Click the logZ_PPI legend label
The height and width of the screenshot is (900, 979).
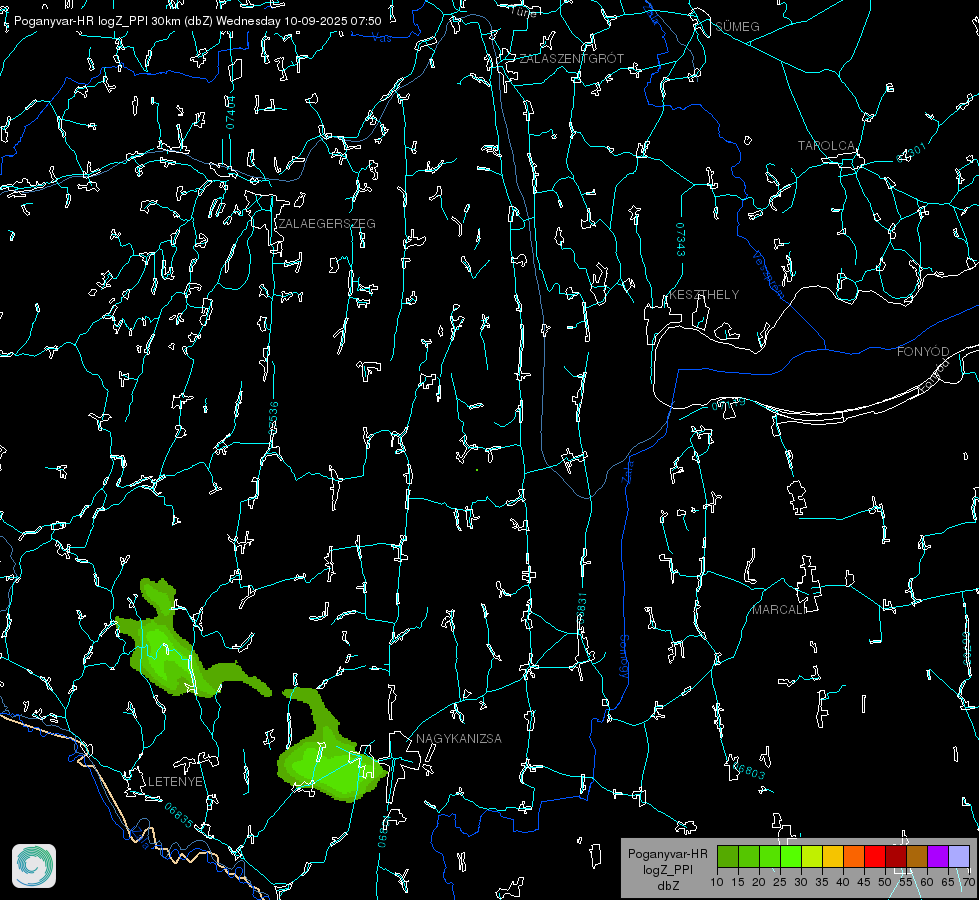(x=667, y=869)
